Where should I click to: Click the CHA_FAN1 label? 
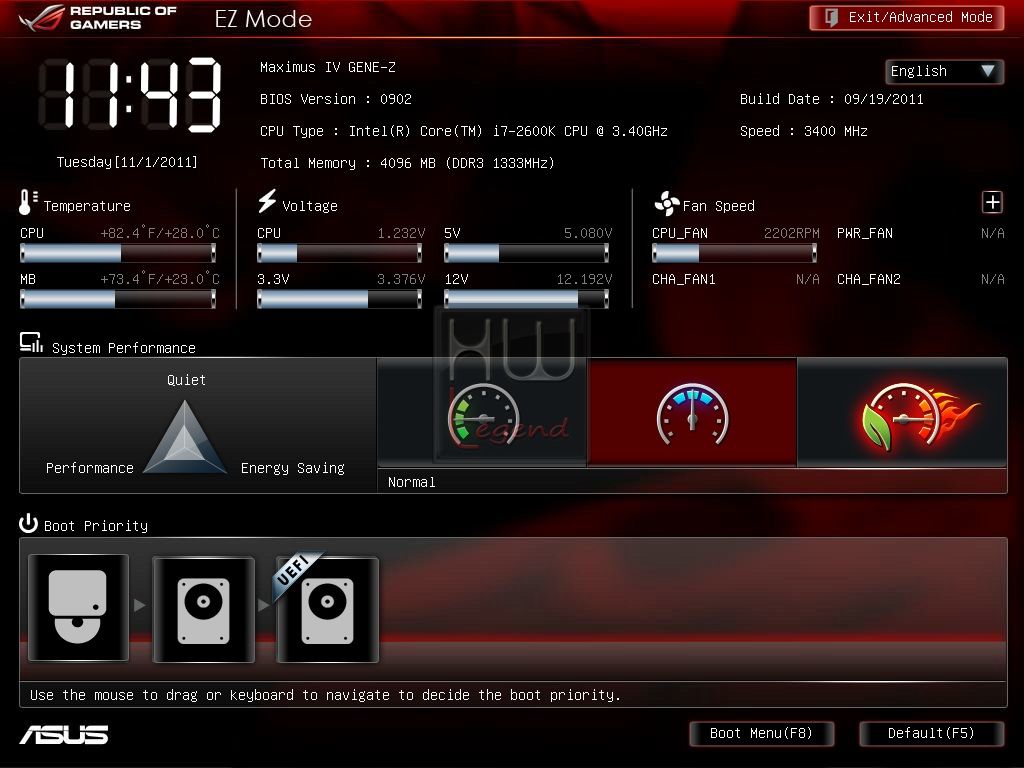[684, 280]
